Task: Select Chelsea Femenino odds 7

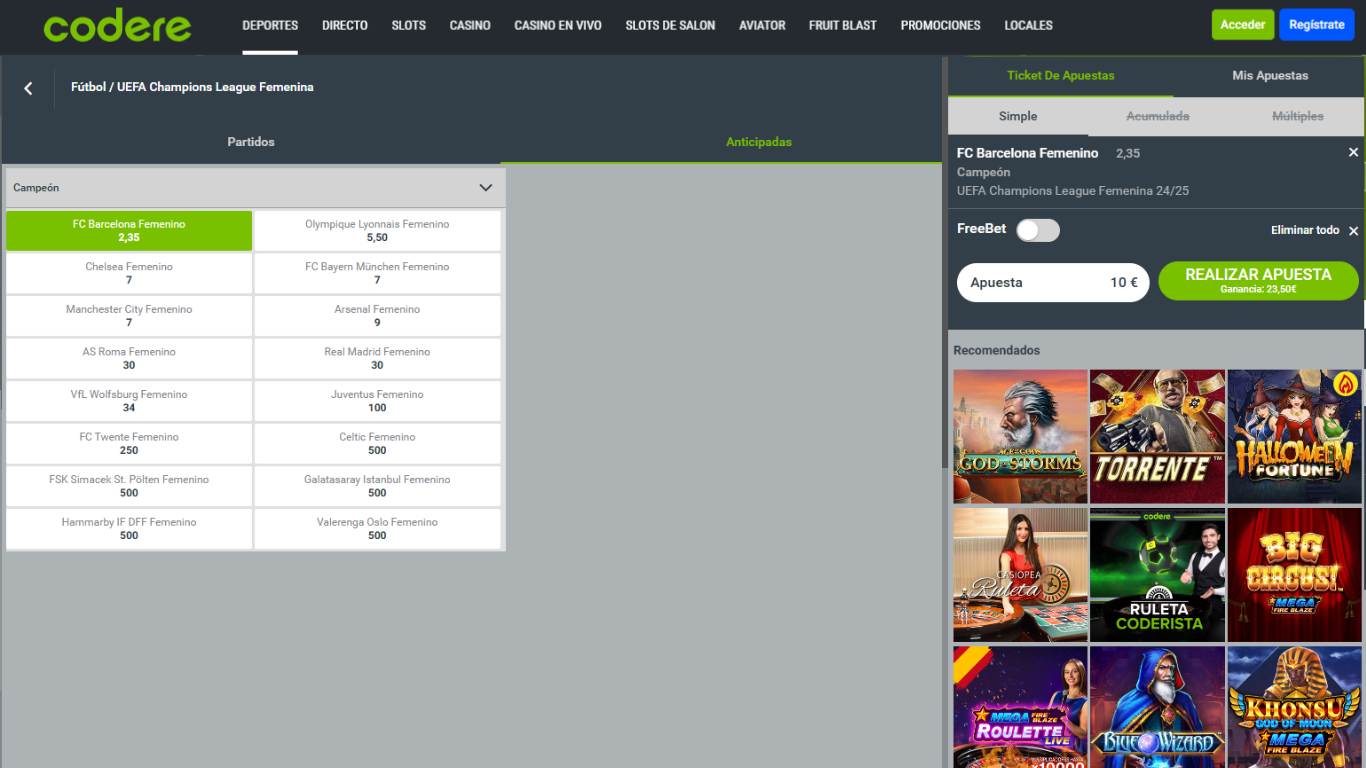Action: pos(129,273)
